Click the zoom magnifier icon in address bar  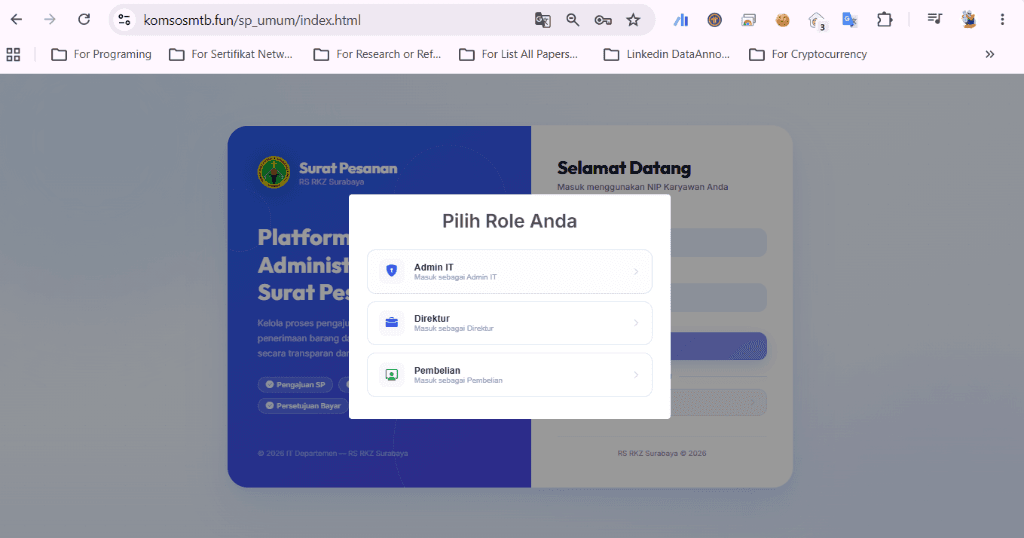pyautogui.click(x=573, y=20)
